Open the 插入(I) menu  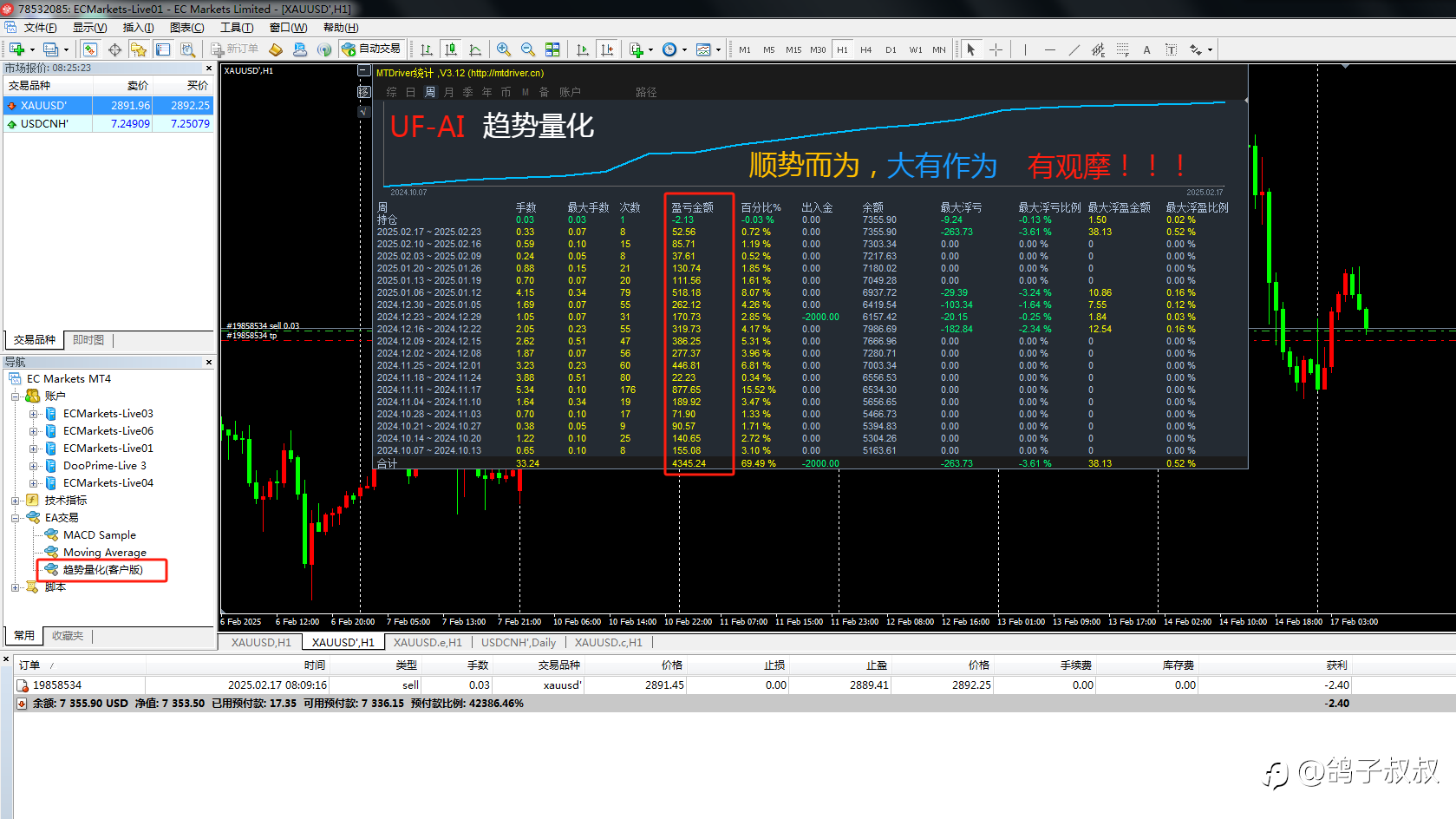click(x=138, y=28)
